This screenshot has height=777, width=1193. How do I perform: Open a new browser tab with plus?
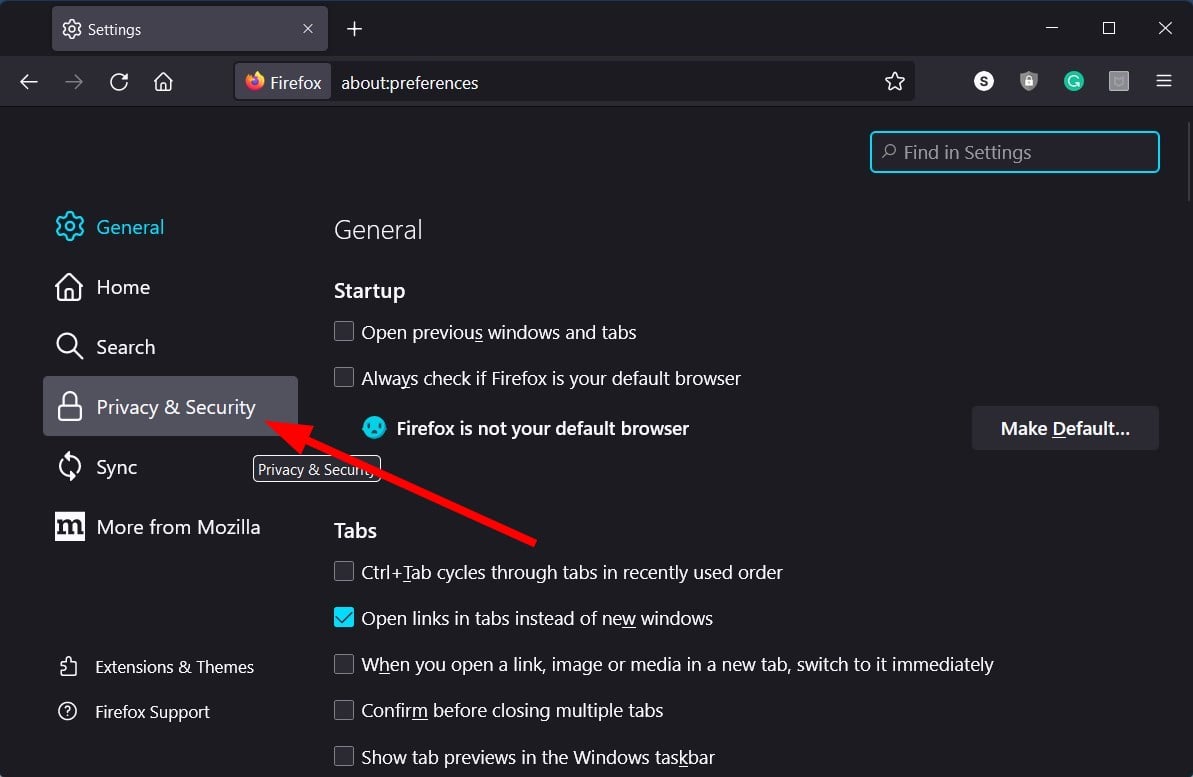[x=354, y=29]
